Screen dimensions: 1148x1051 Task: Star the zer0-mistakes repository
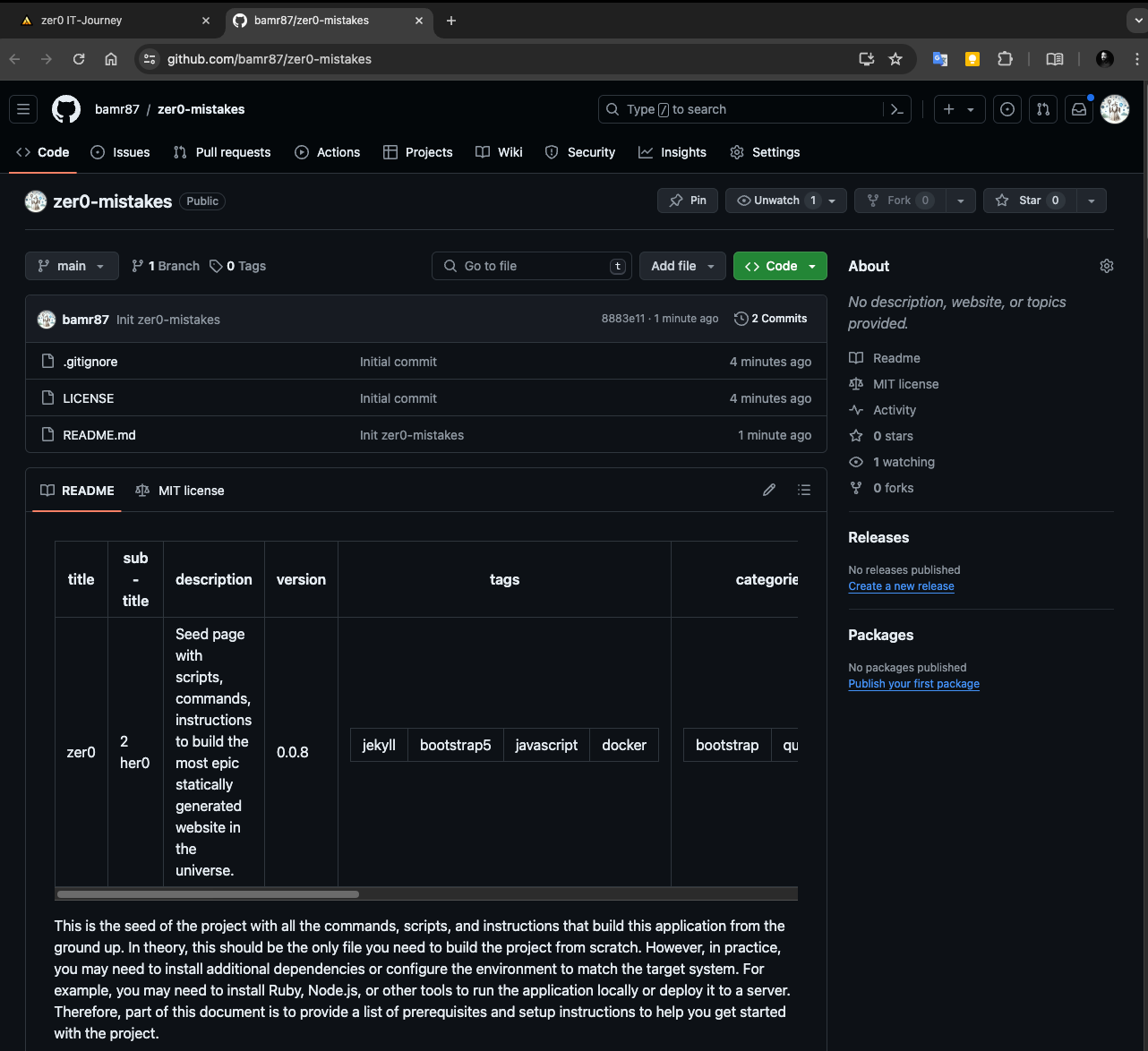(1027, 201)
